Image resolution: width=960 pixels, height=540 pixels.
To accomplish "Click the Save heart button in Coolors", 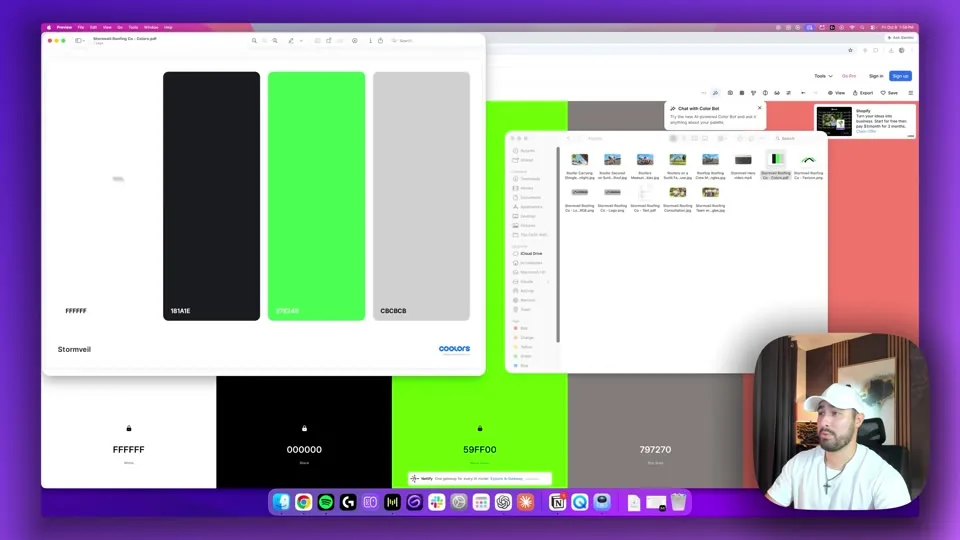I will pos(890,93).
